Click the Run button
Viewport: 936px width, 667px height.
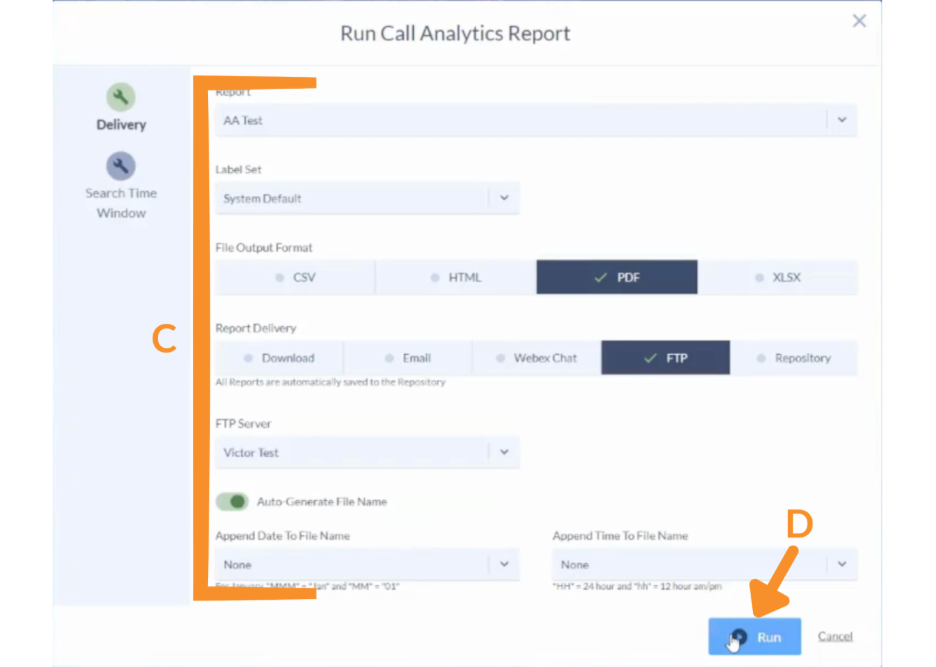pyautogui.click(x=755, y=637)
